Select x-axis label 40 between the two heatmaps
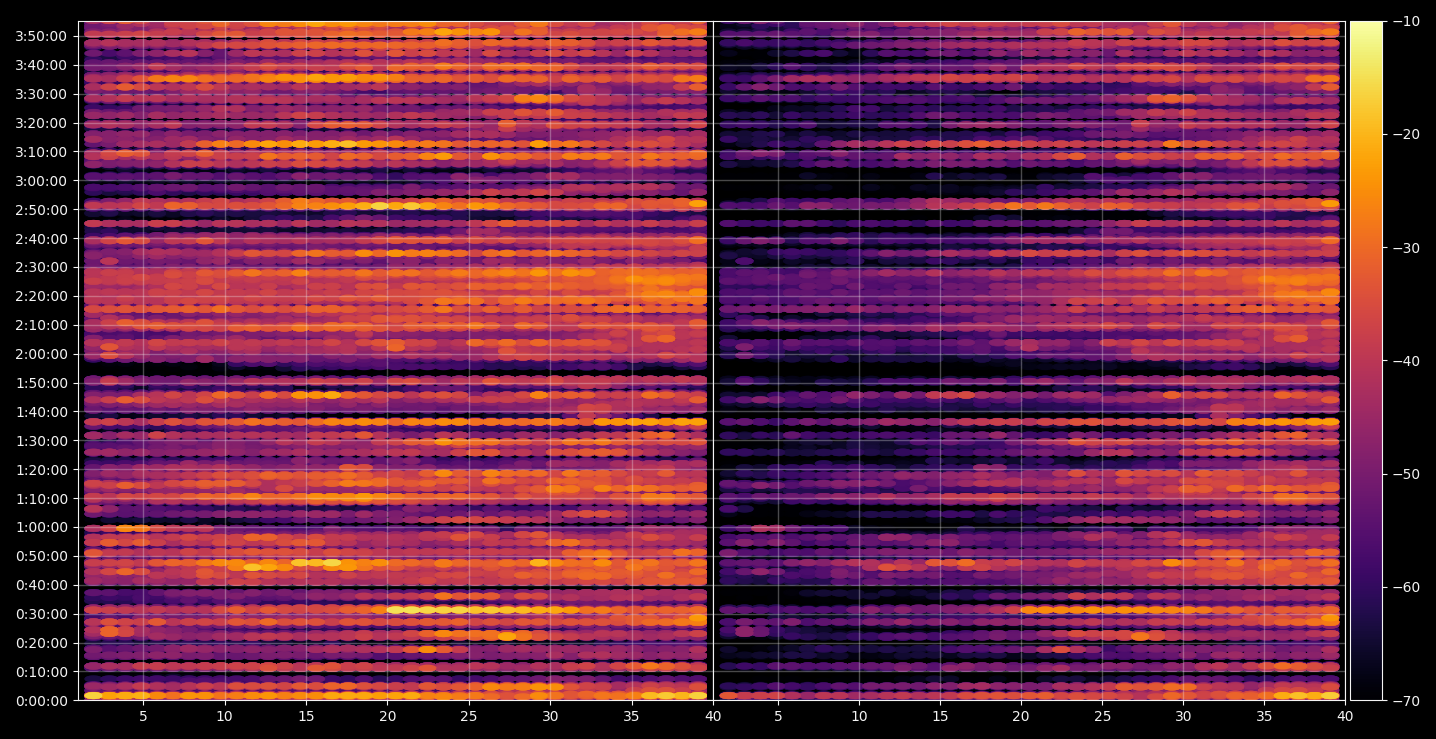The height and width of the screenshot is (739, 1436). 713,716
